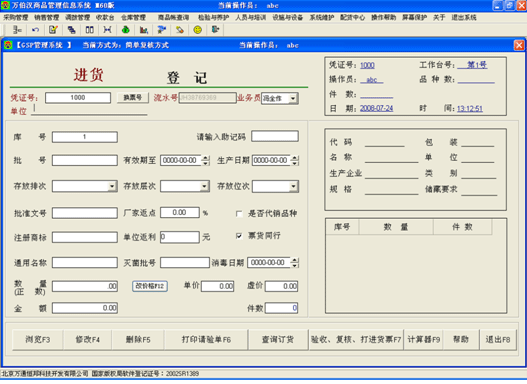
Task: Click the tree-structure icon in the toolbar
Action: [17, 30]
